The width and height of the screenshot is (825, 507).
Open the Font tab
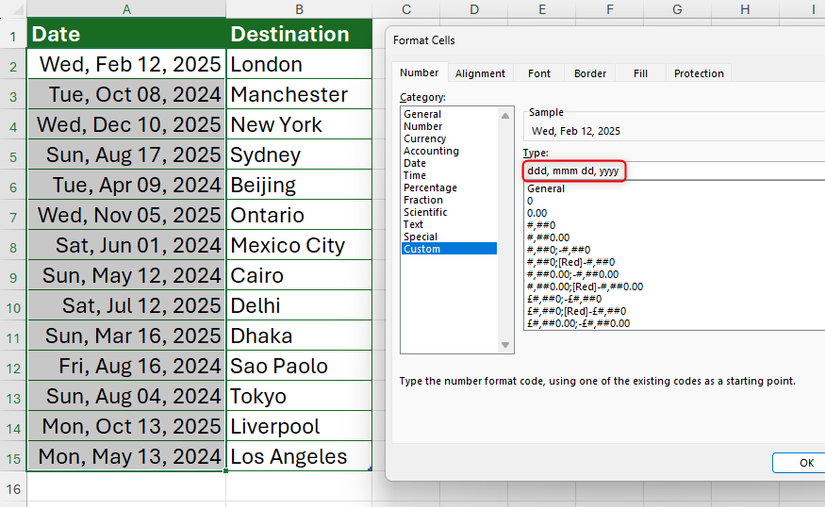click(539, 73)
